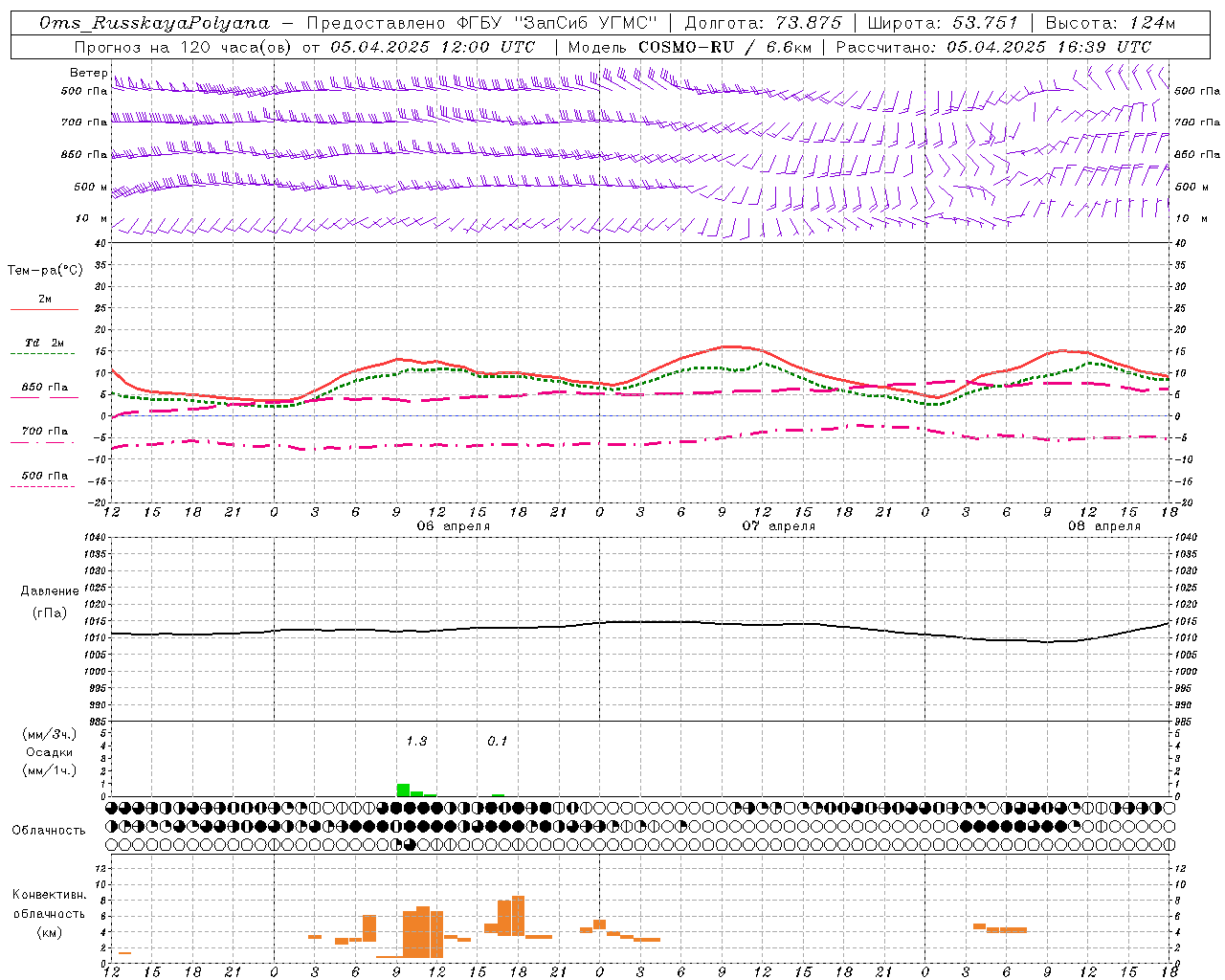Click 'Давление' pressure panel label

tap(49, 591)
